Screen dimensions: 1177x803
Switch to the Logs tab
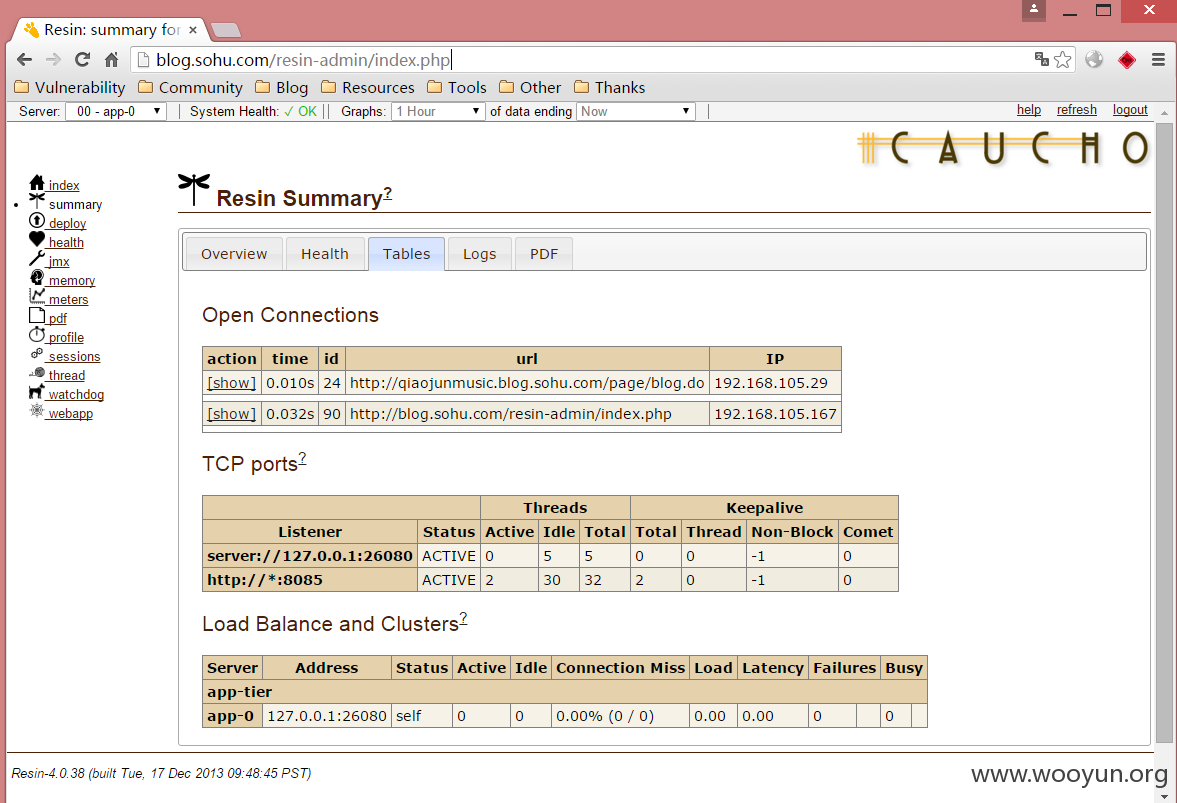480,254
